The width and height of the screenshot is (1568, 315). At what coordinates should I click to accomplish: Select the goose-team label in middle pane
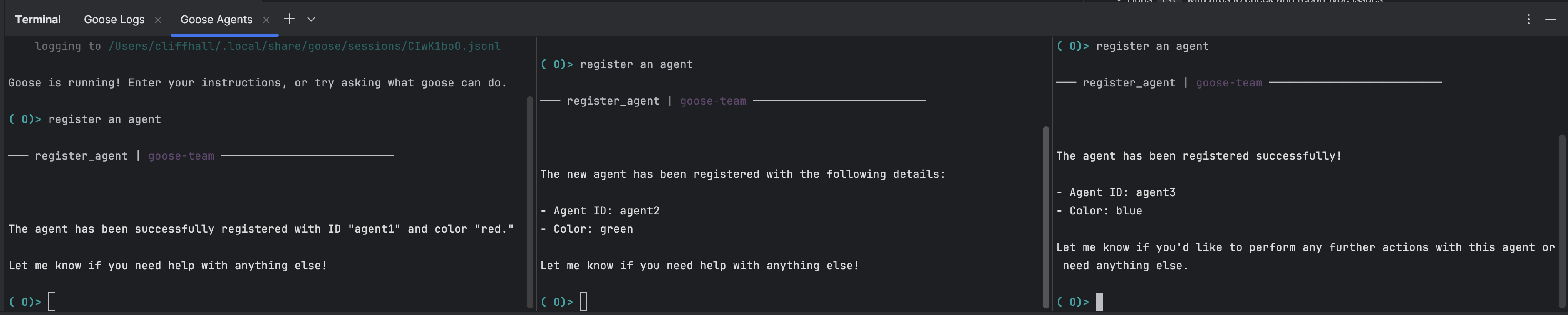click(x=713, y=101)
